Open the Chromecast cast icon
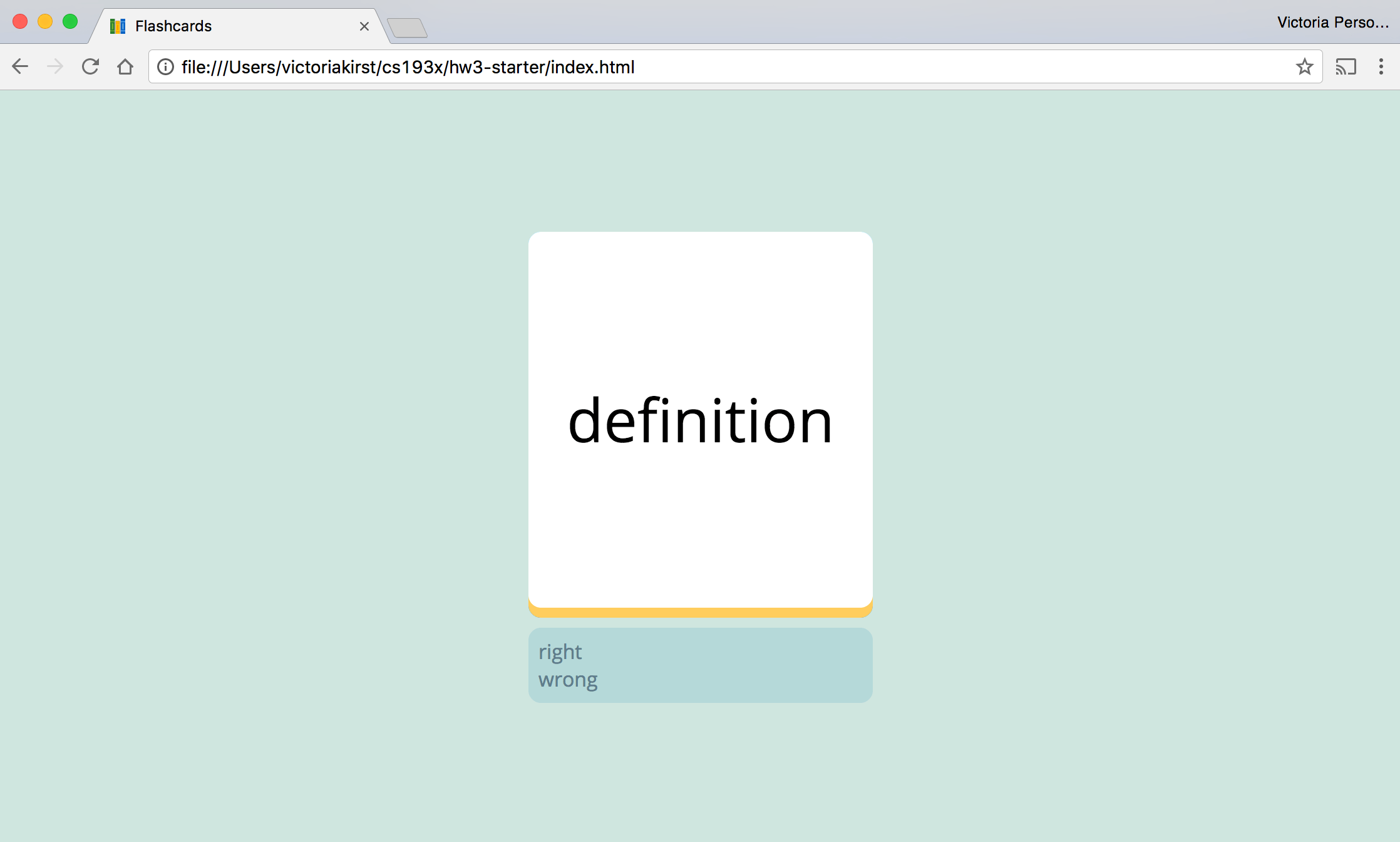This screenshot has width=1400, height=842. (1346, 66)
